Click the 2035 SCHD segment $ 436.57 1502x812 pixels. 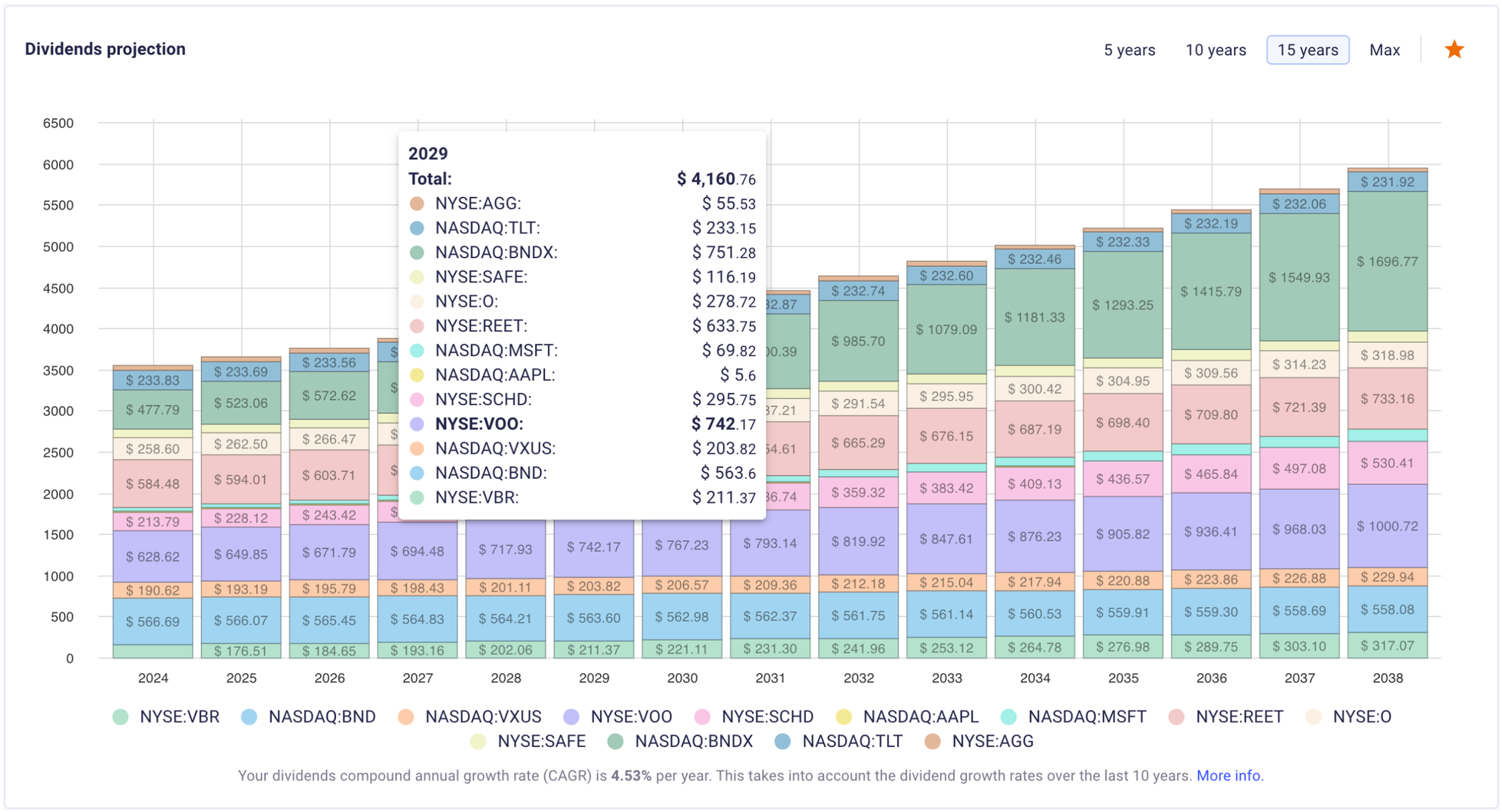(1123, 478)
